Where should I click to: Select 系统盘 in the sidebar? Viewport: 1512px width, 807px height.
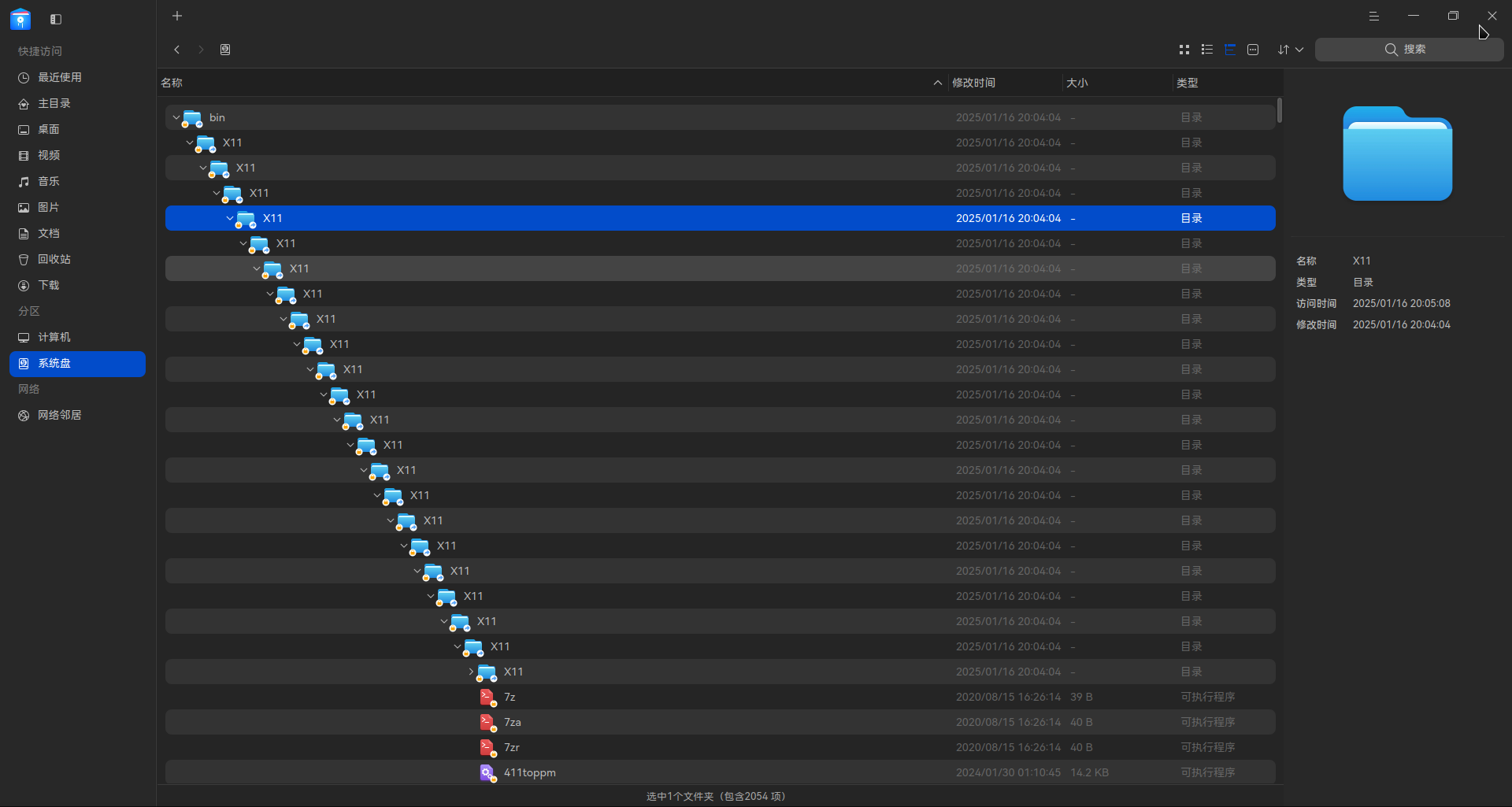coord(77,363)
